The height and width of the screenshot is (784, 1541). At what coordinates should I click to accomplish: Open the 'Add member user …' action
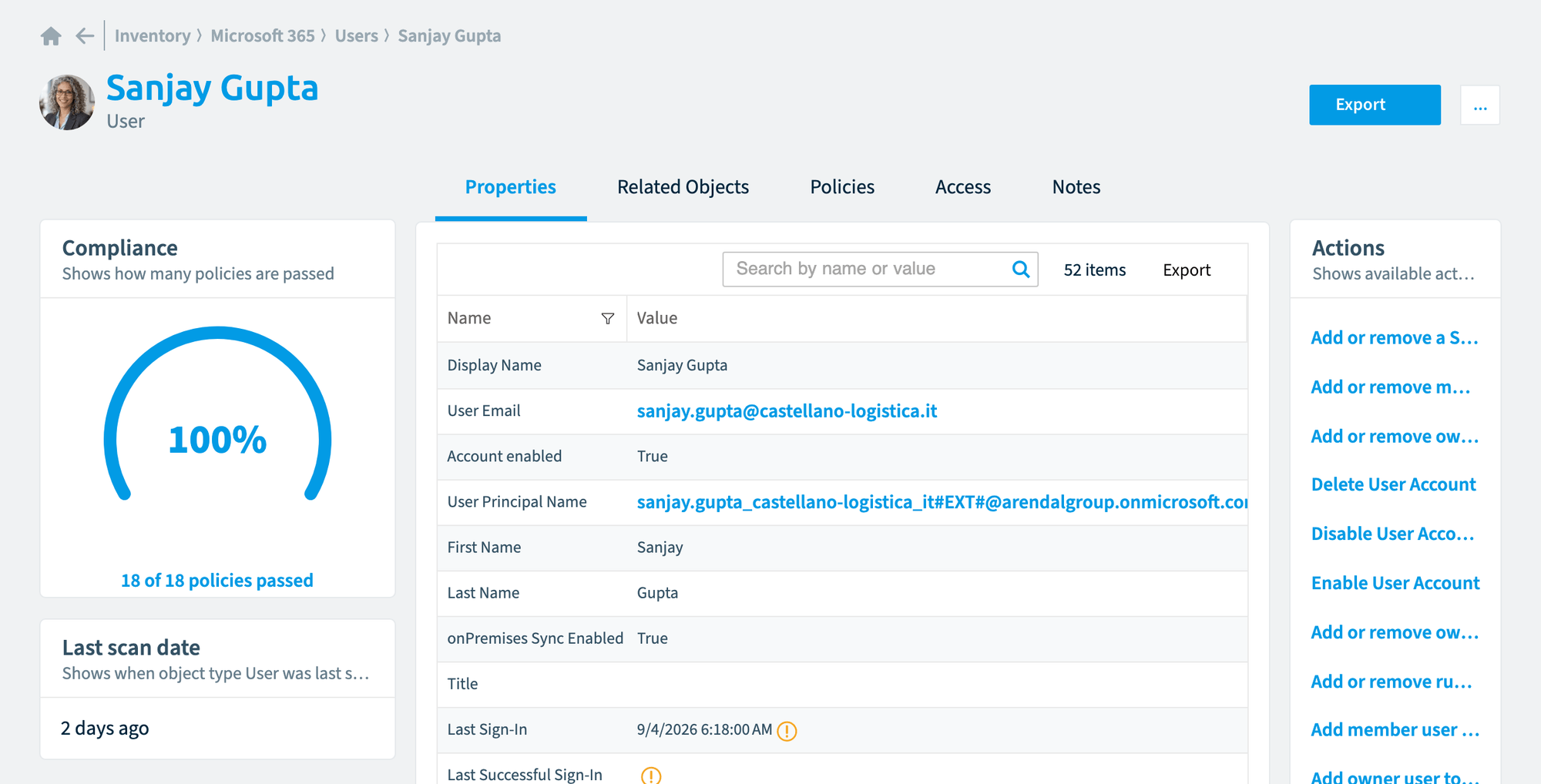pos(1395,729)
